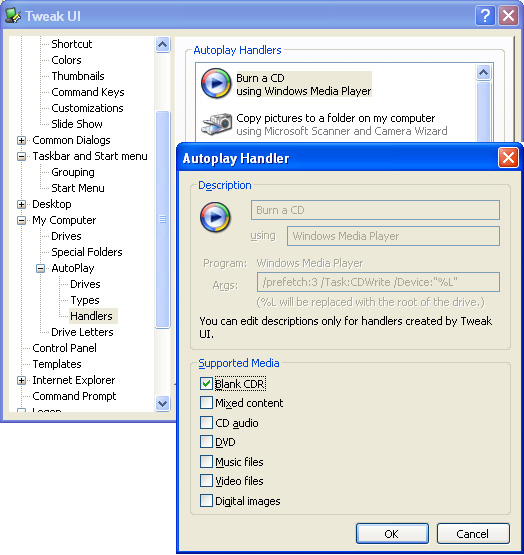Viewport: 524px width, 555px height.
Task: Uncheck the Blank CDR checkbox
Action: pyautogui.click(x=206, y=384)
